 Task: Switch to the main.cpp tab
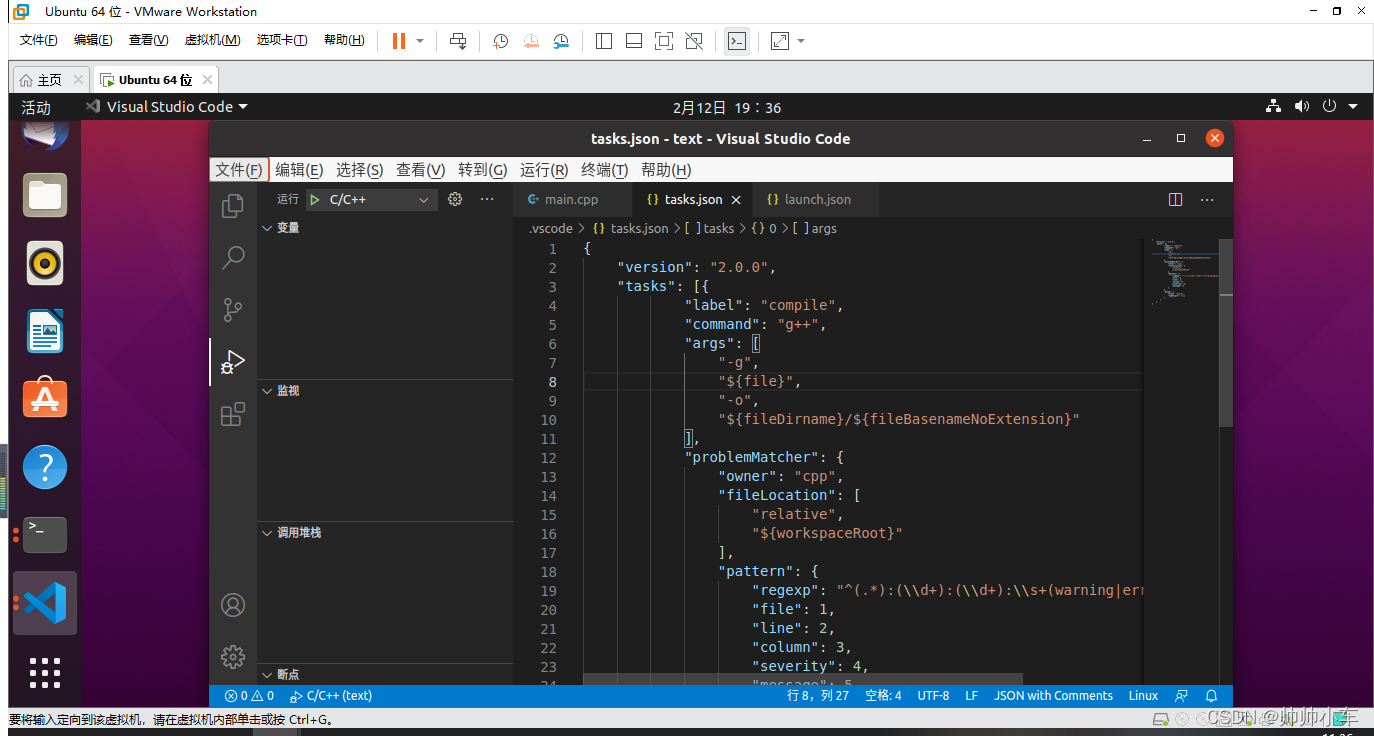tap(572, 200)
